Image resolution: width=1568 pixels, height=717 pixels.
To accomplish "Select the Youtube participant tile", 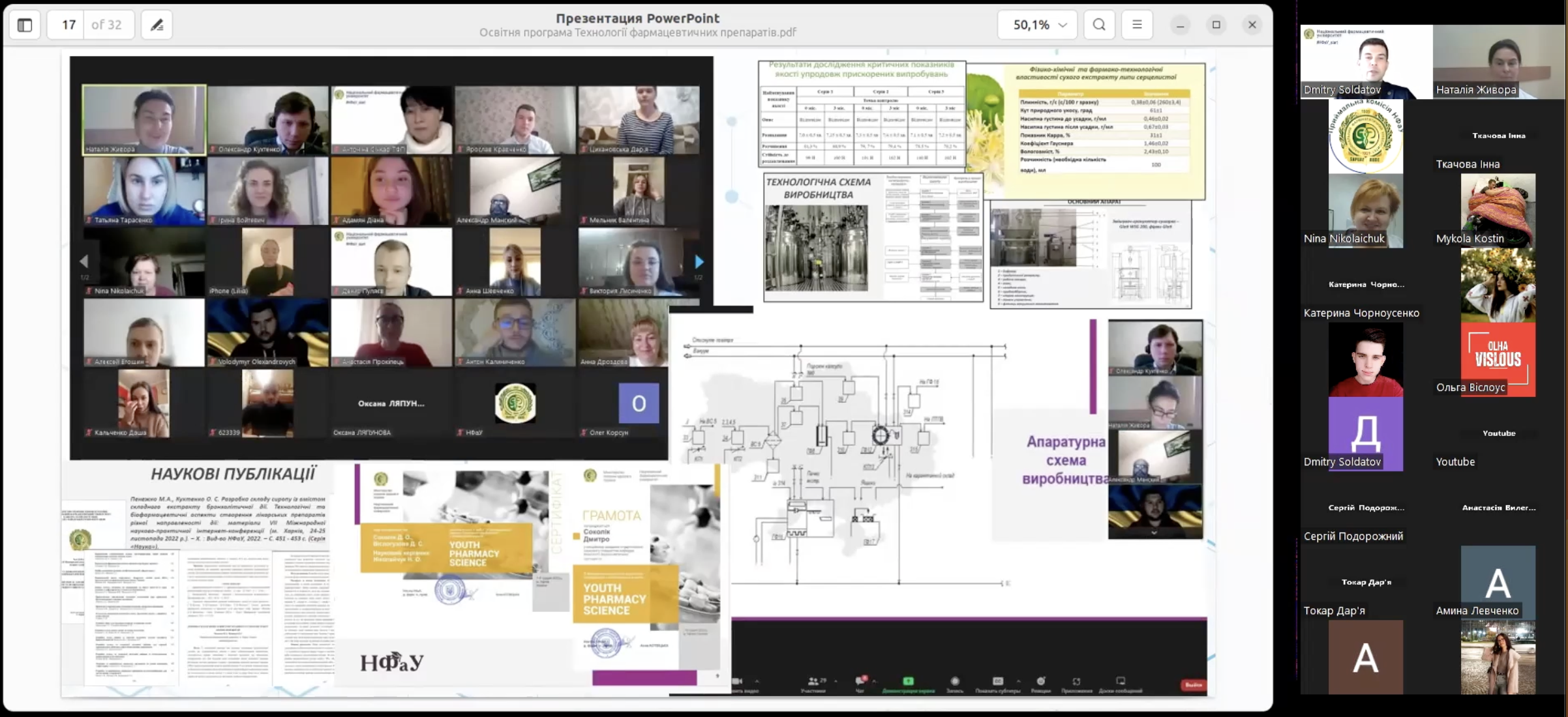I will [x=1498, y=433].
